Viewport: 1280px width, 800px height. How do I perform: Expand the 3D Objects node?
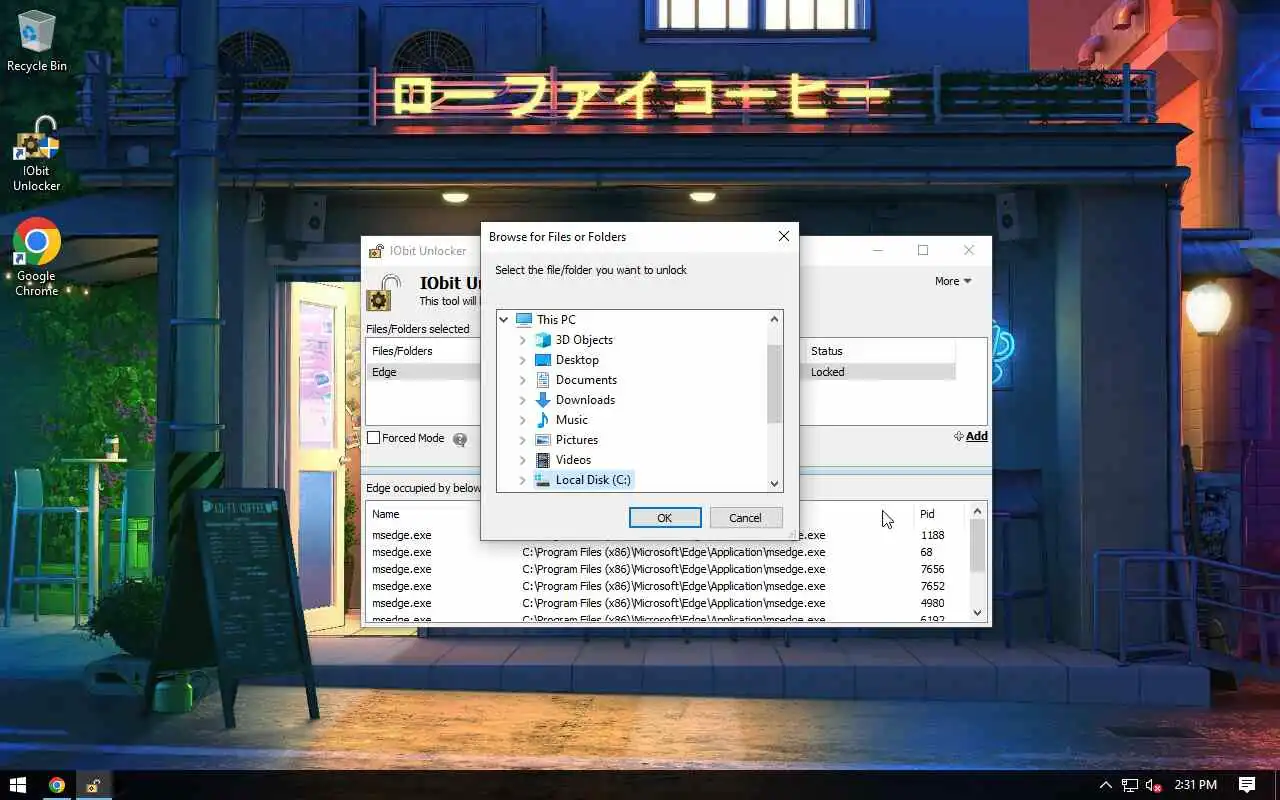(522, 340)
